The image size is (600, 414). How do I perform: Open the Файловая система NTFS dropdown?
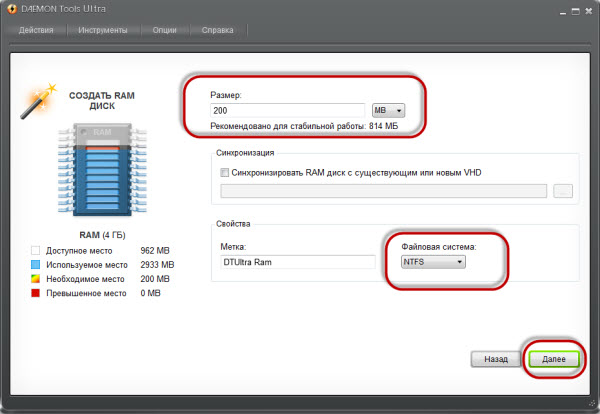click(433, 262)
